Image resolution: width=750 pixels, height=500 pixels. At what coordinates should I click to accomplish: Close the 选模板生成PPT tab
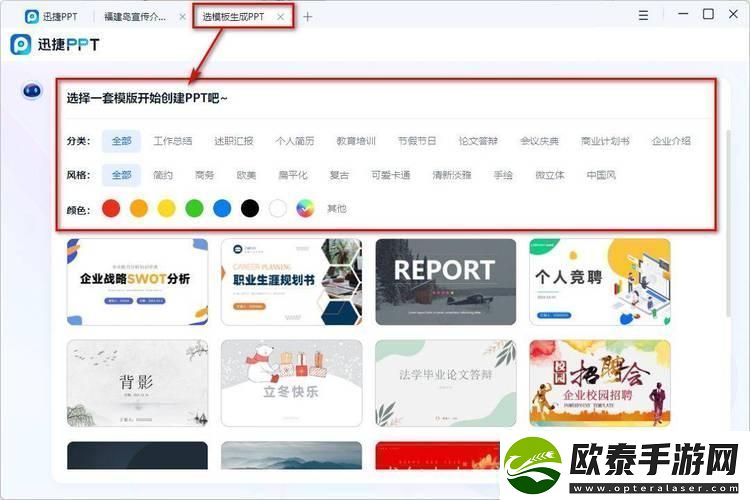(281, 17)
